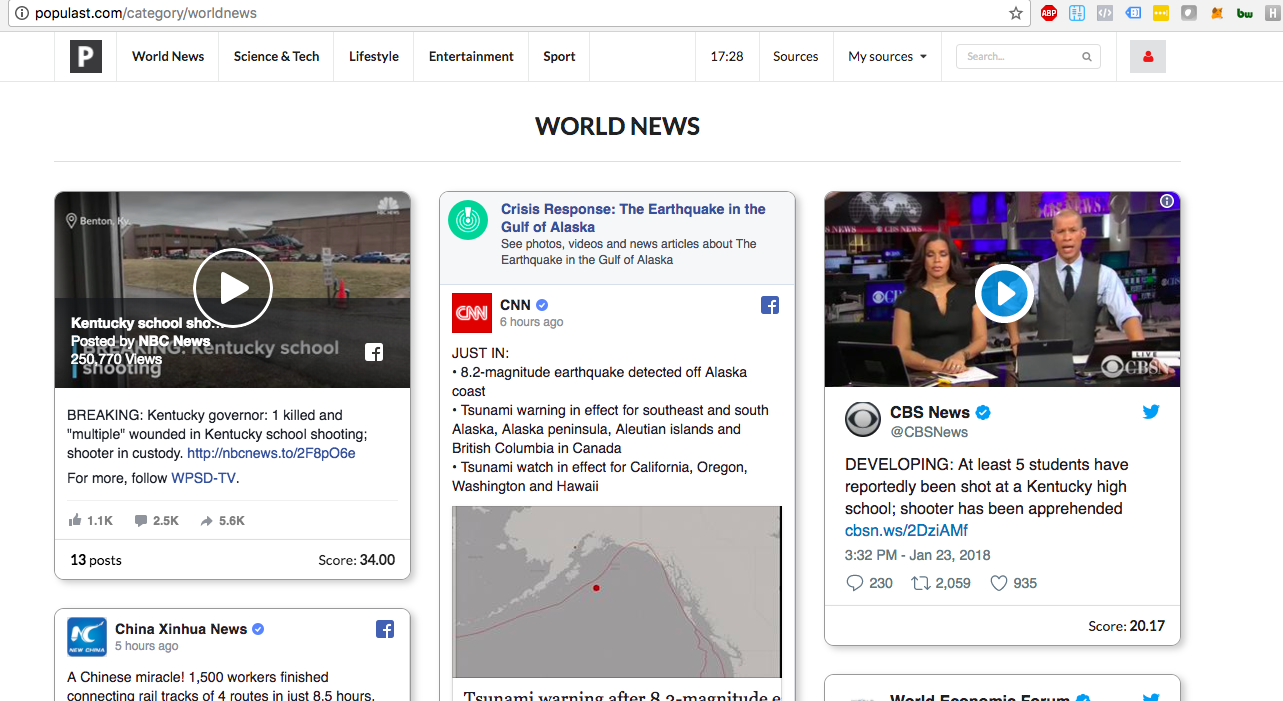
Task: Click the green Crisis Response icon
Action: [467, 220]
